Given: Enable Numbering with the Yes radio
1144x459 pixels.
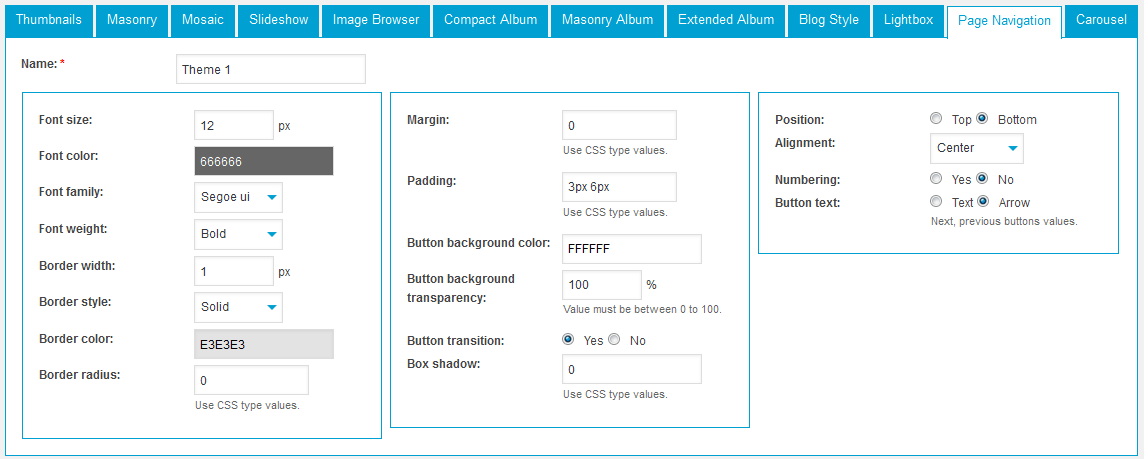Looking at the screenshot, I should [936, 179].
